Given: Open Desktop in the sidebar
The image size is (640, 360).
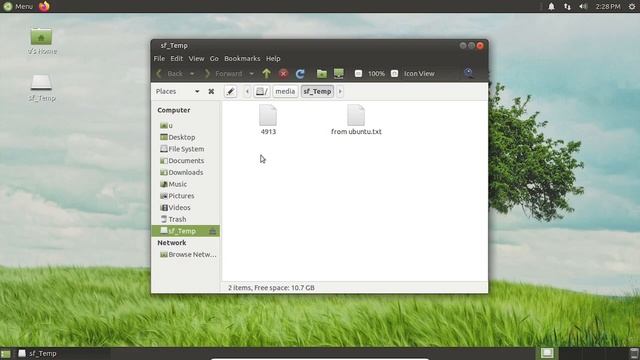Looking at the screenshot, I should tap(186, 137).
